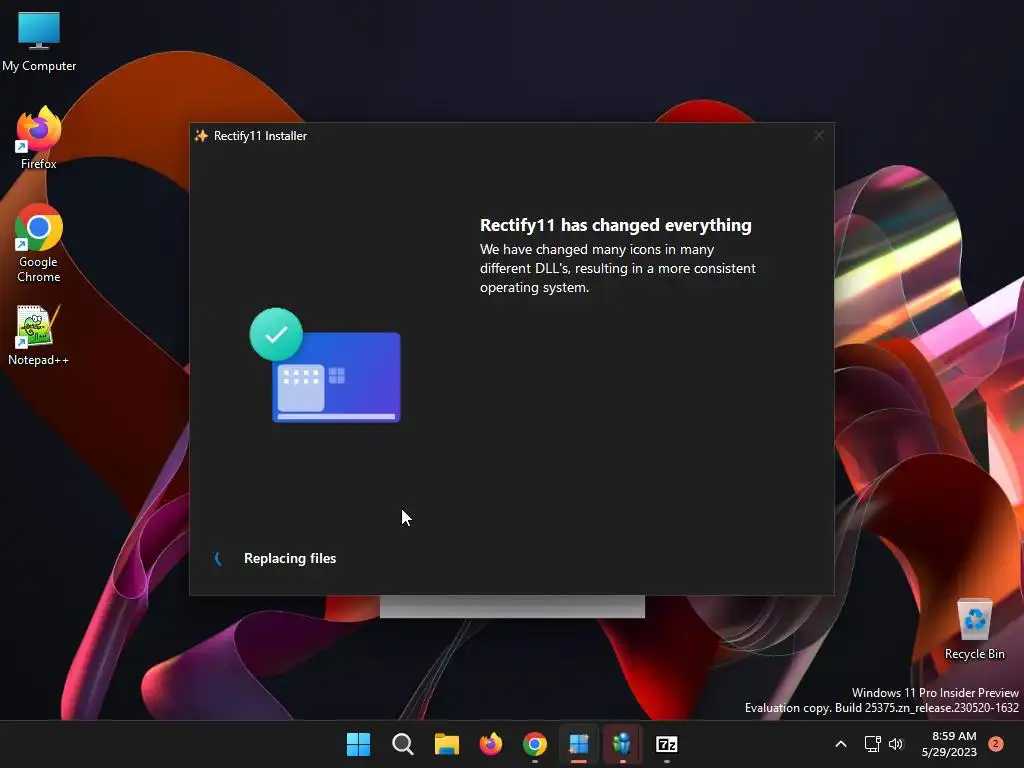Open the volume tray icon

click(896, 744)
